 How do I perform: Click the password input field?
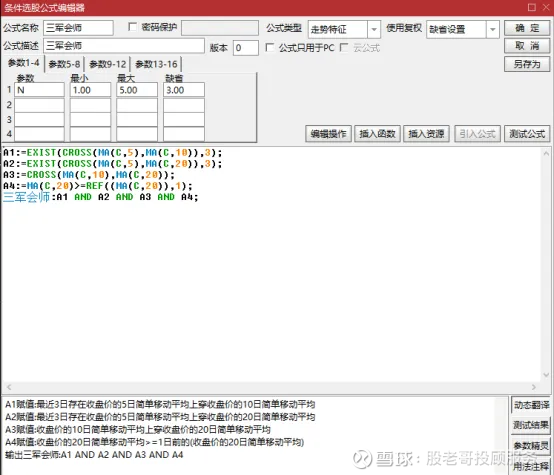(x=220, y=28)
